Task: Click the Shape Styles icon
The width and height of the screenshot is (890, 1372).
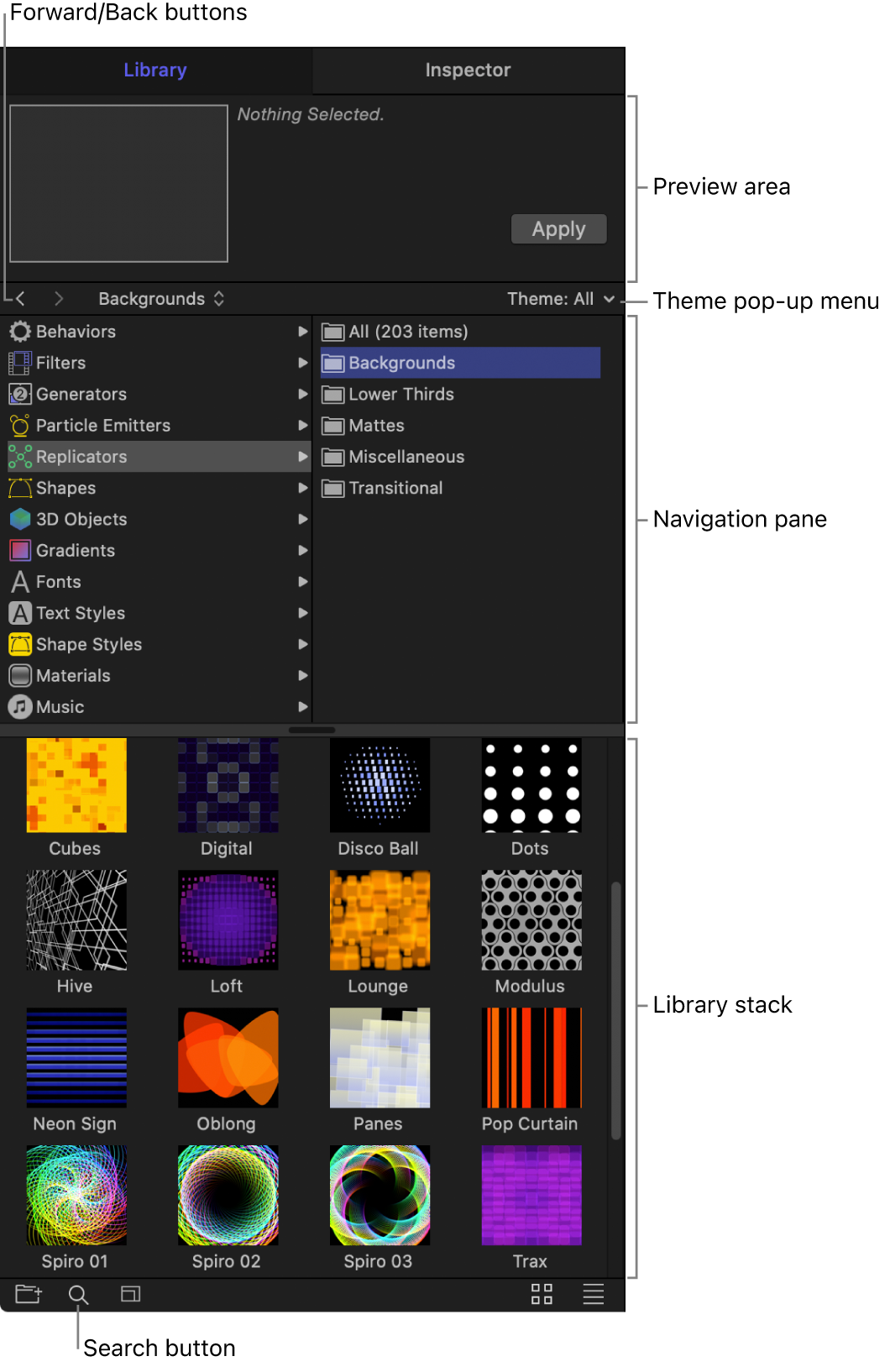Action: (20, 644)
